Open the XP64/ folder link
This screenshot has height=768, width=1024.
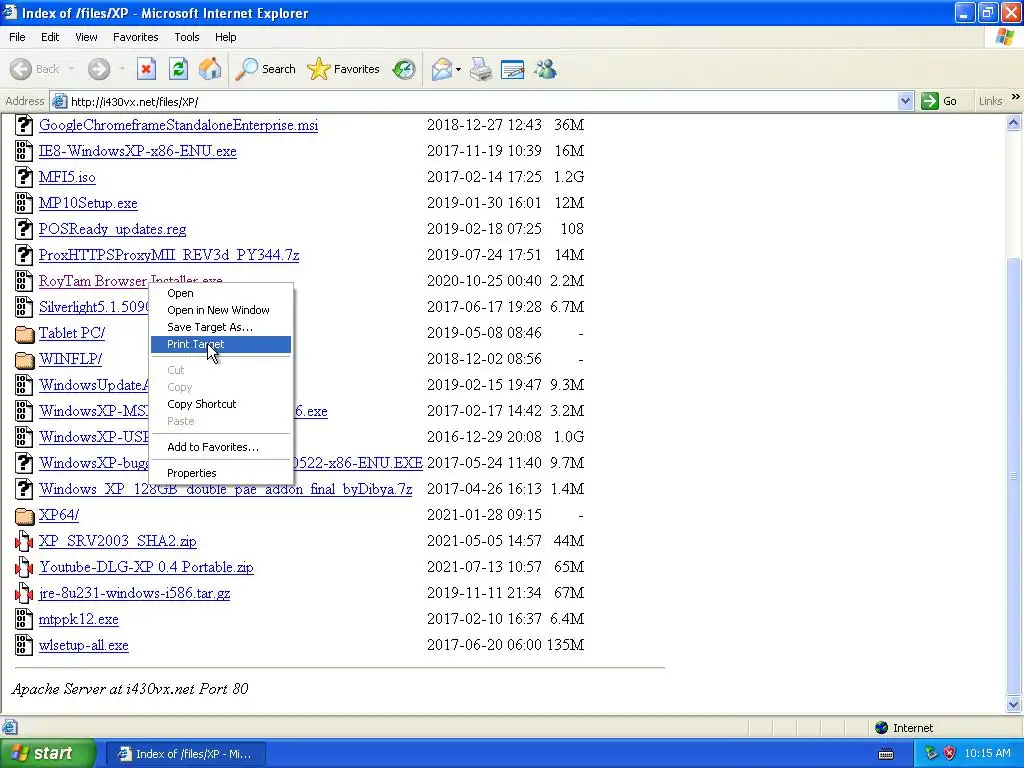pyautogui.click(x=59, y=515)
